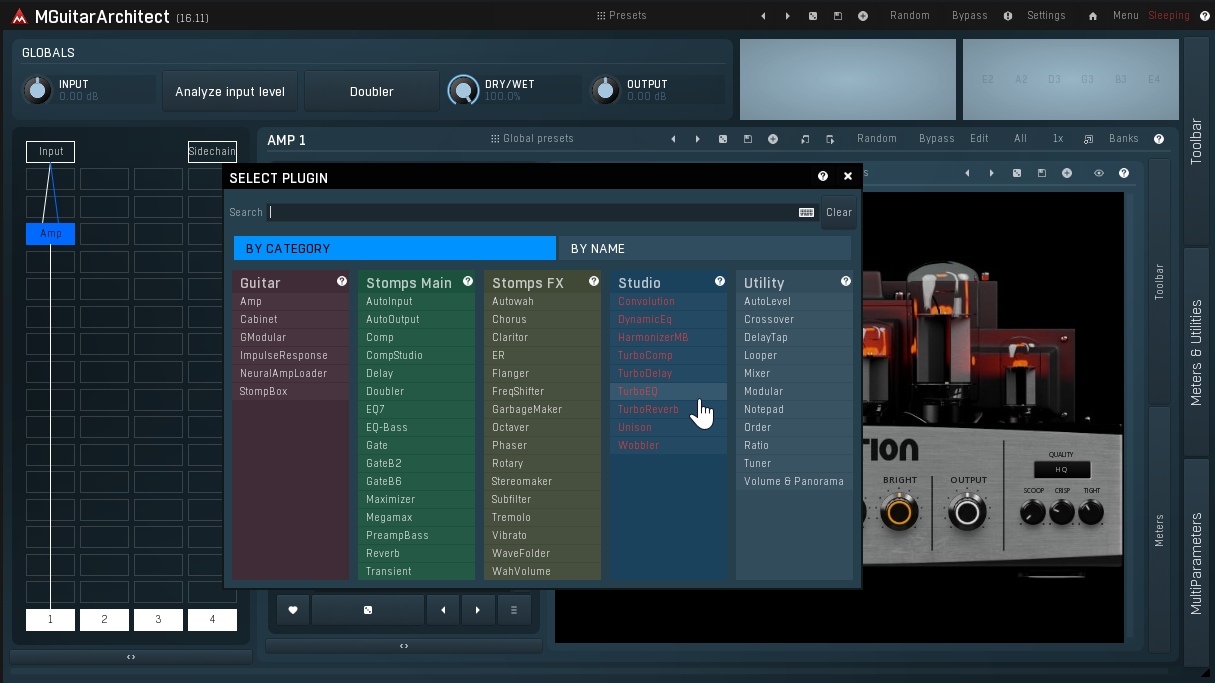
Task: Toggle the All button in AMP 1 header
Action: 1021,139
